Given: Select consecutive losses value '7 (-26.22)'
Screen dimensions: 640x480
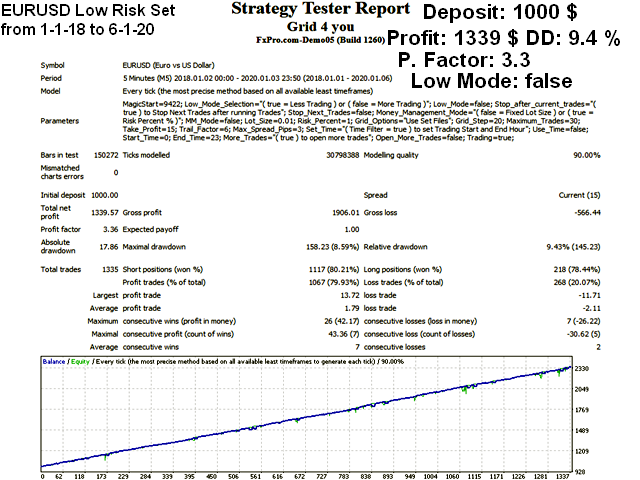Looking at the screenshot, I should [x=583, y=321].
